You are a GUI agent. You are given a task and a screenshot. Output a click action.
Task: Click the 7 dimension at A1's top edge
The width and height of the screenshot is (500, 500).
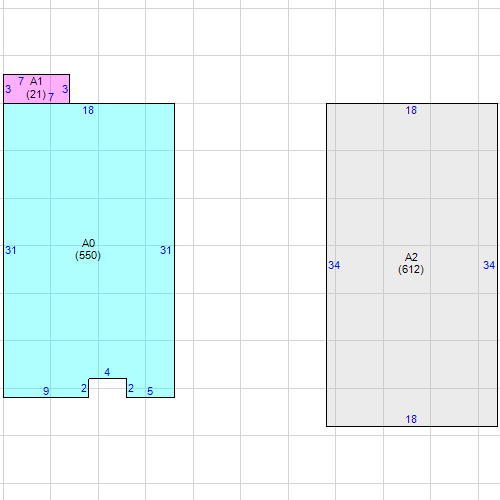(21, 81)
